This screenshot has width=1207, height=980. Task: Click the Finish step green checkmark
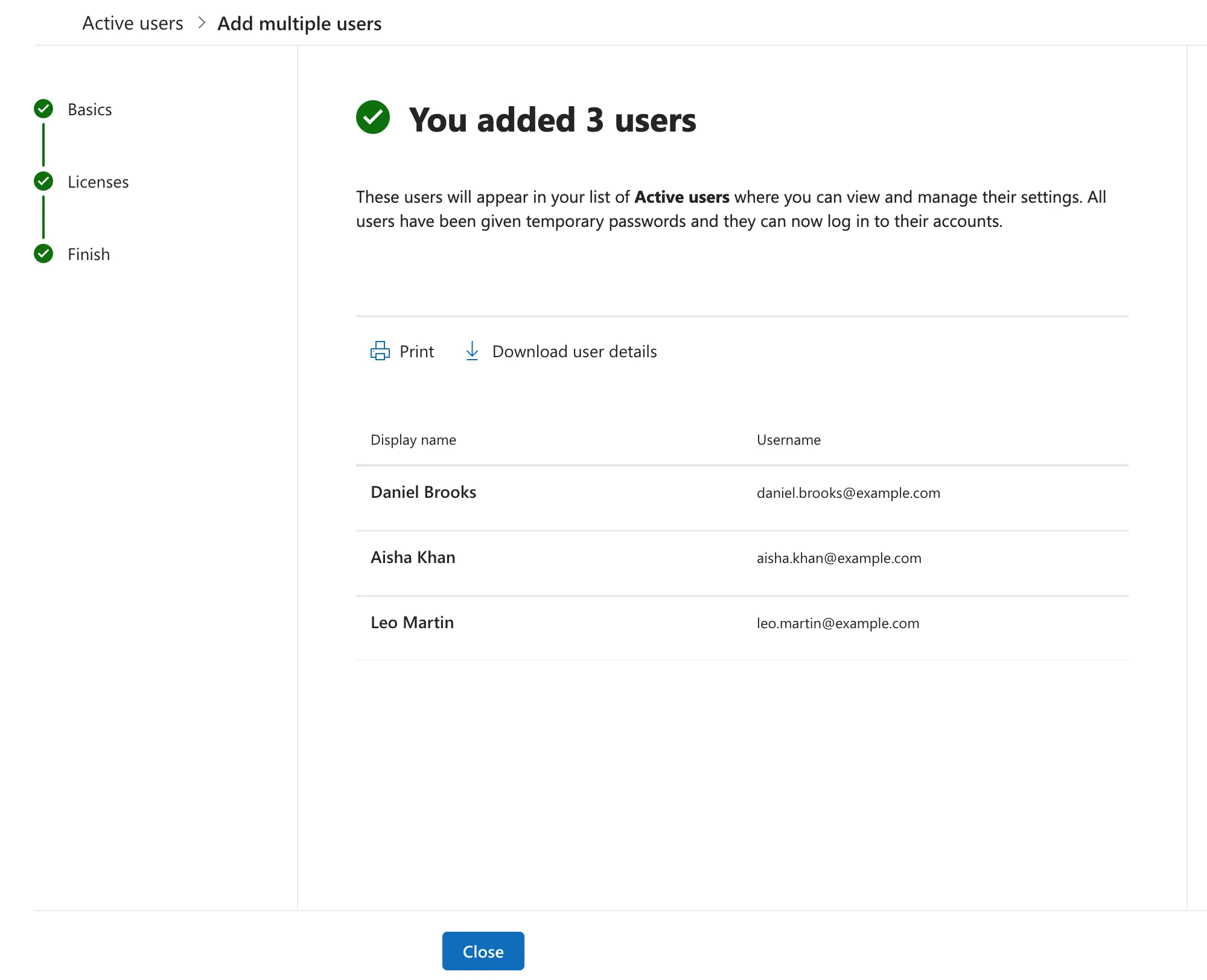click(43, 254)
